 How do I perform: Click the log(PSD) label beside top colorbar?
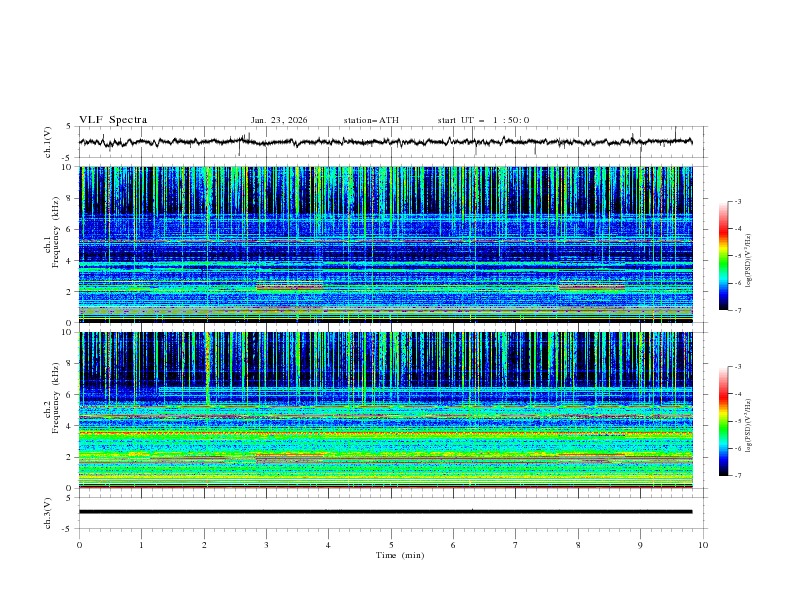748,261
